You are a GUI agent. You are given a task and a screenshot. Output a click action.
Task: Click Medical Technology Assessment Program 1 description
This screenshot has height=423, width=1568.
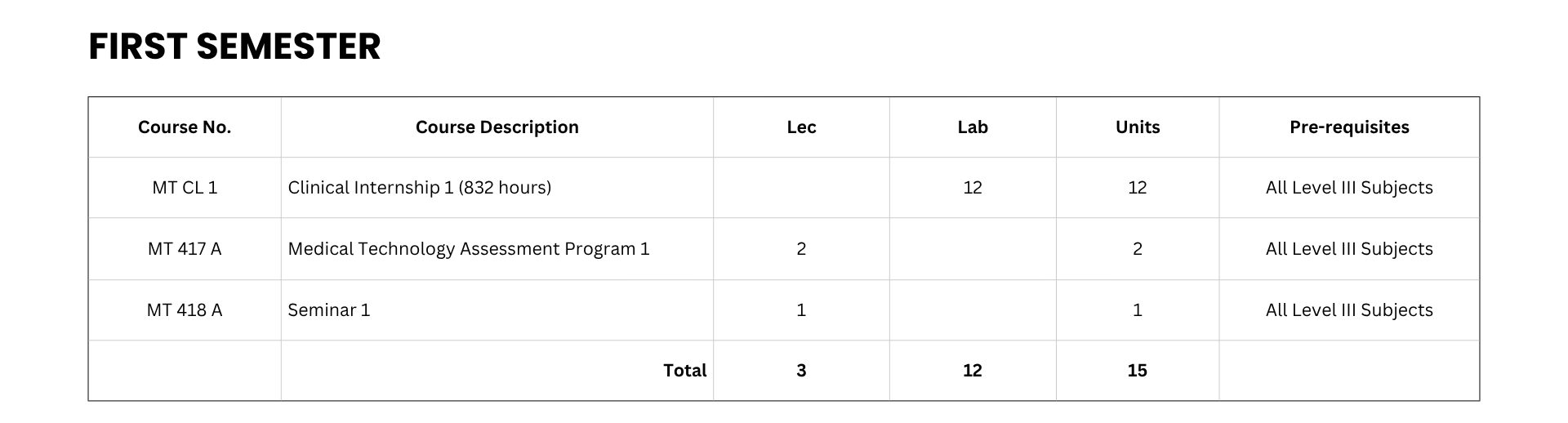469,249
